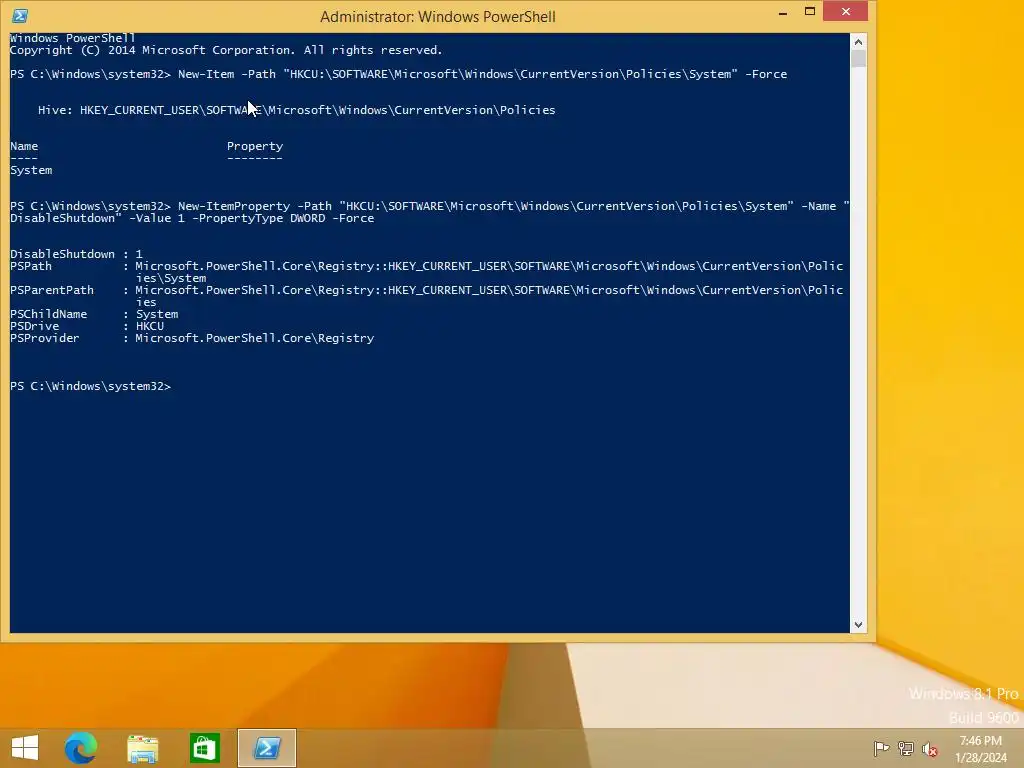Click the Administrator: Windows PowerShell title
Image resolution: width=1024 pixels, height=768 pixels.
pos(438,16)
